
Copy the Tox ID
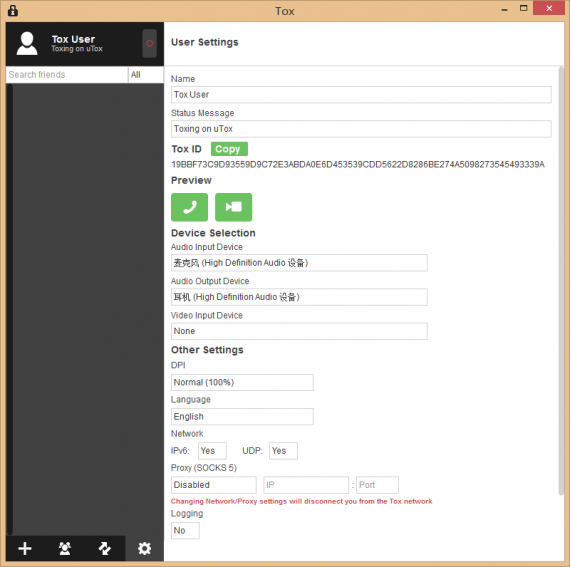229,149
